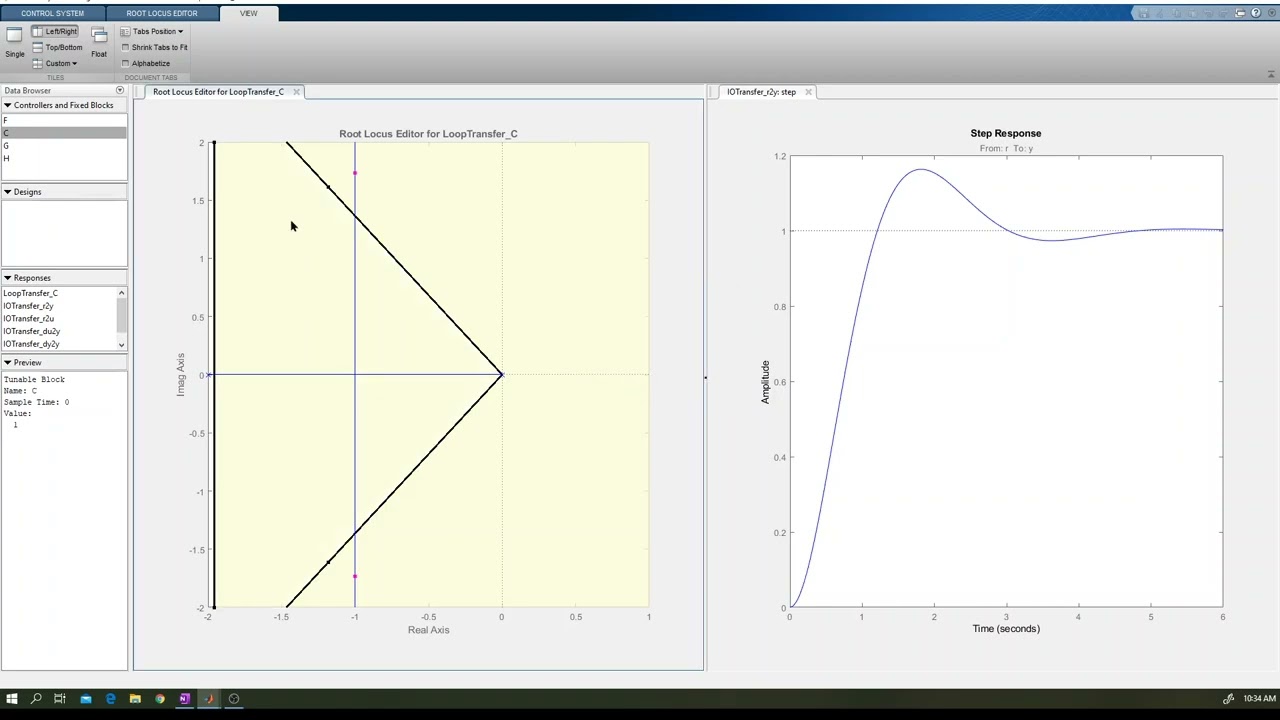1280x720 pixels.
Task: Choose Left/Right tile layout
Action: 55,31
